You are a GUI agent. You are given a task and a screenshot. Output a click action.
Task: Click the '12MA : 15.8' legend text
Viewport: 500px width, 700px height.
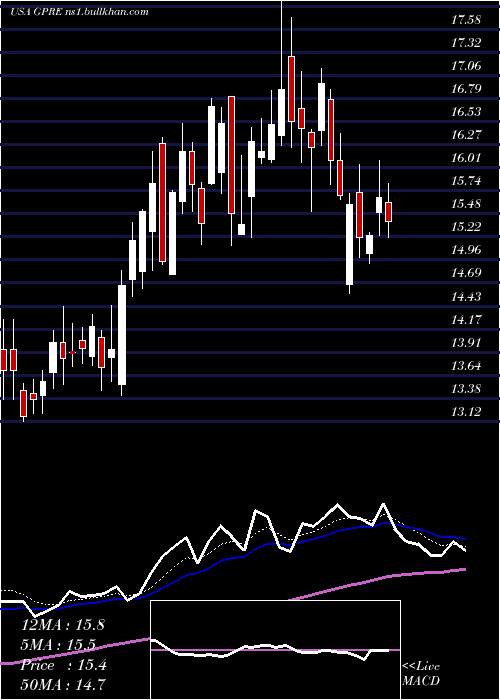pyautogui.click(x=63, y=625)
